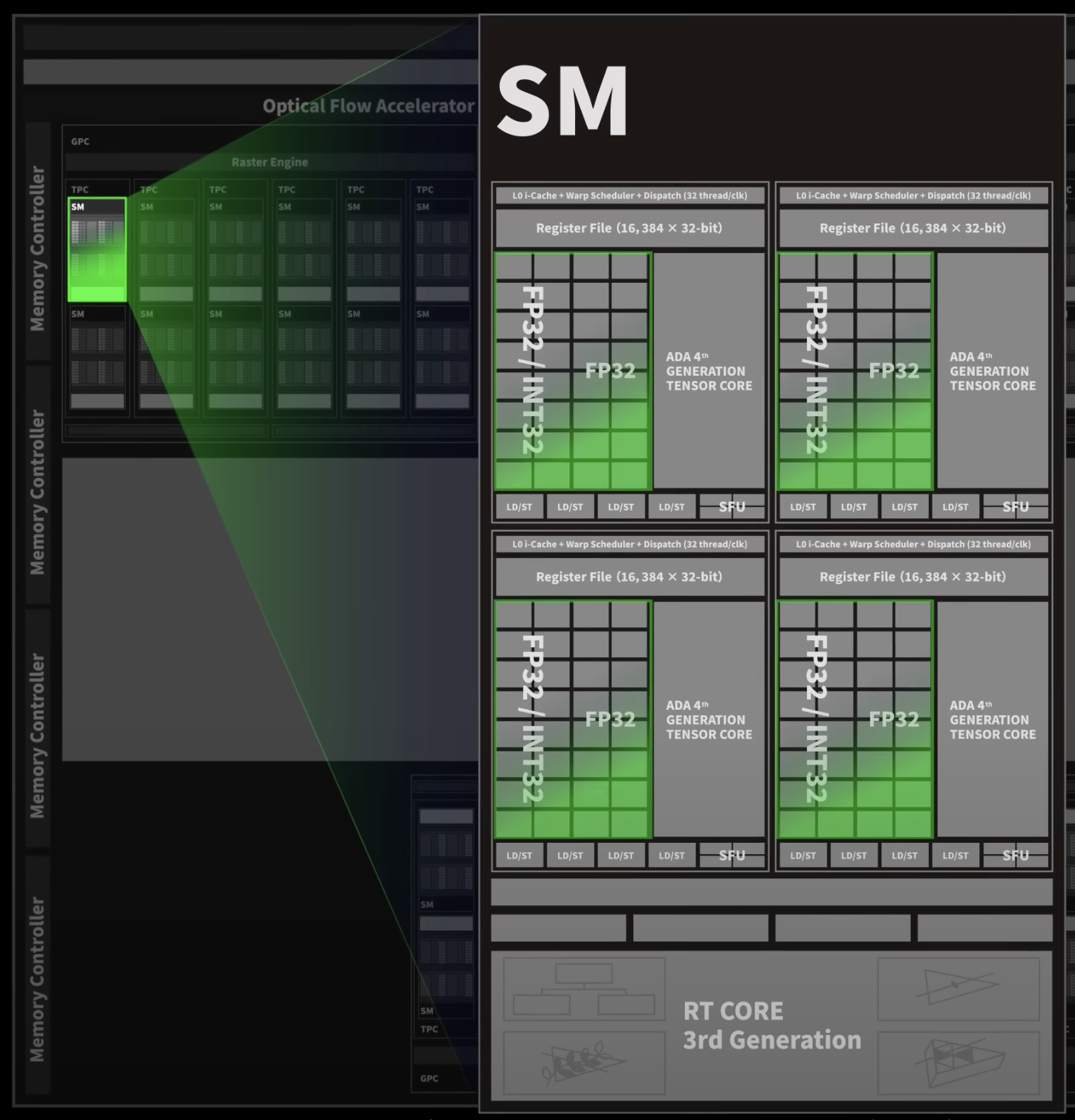Click the leafy foliage triangle icon in RT Core
The image size is (1075, 1120).
[584, 1062]
